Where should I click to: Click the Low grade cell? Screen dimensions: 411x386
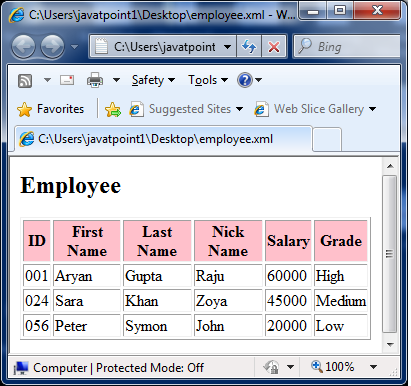tap(341, 326)
